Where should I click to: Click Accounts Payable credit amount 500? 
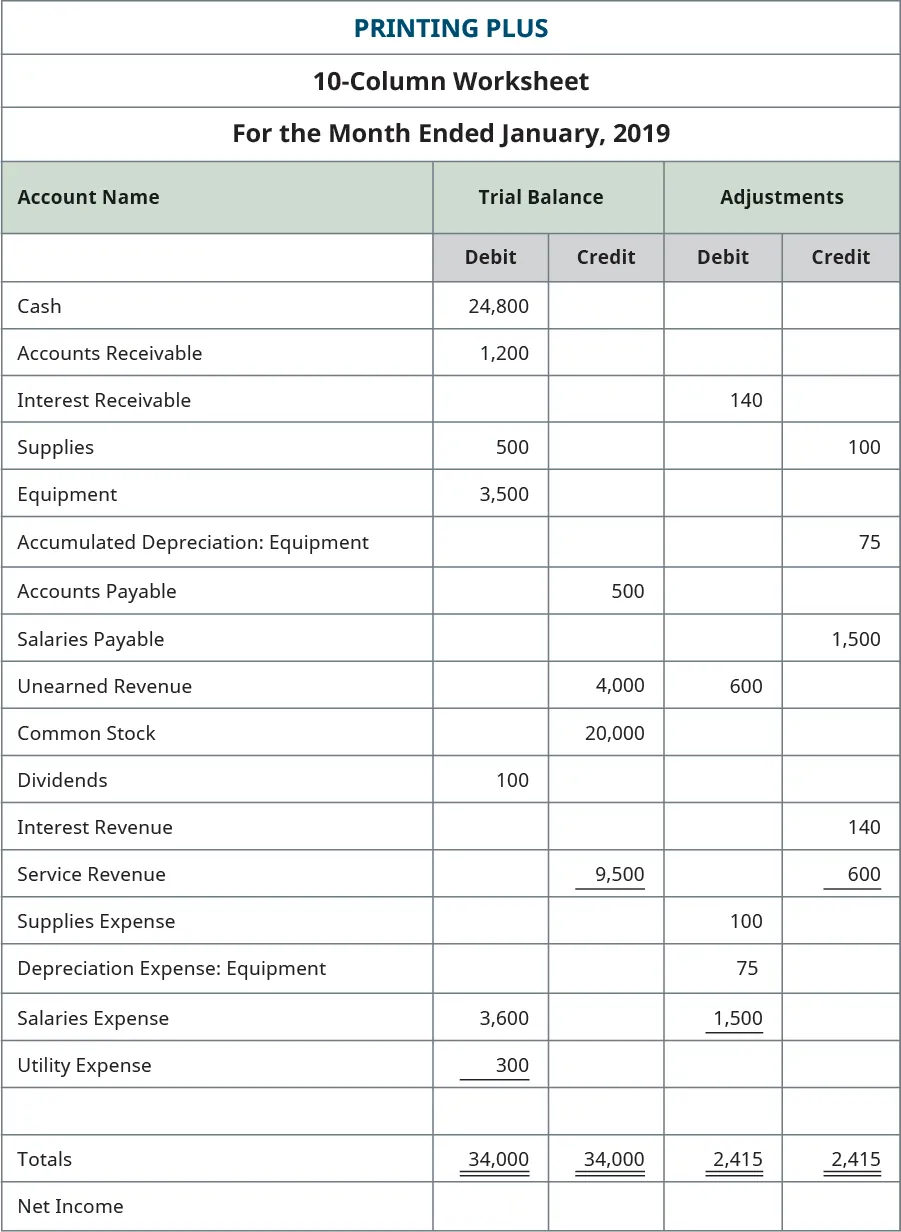tap(628, 591)
